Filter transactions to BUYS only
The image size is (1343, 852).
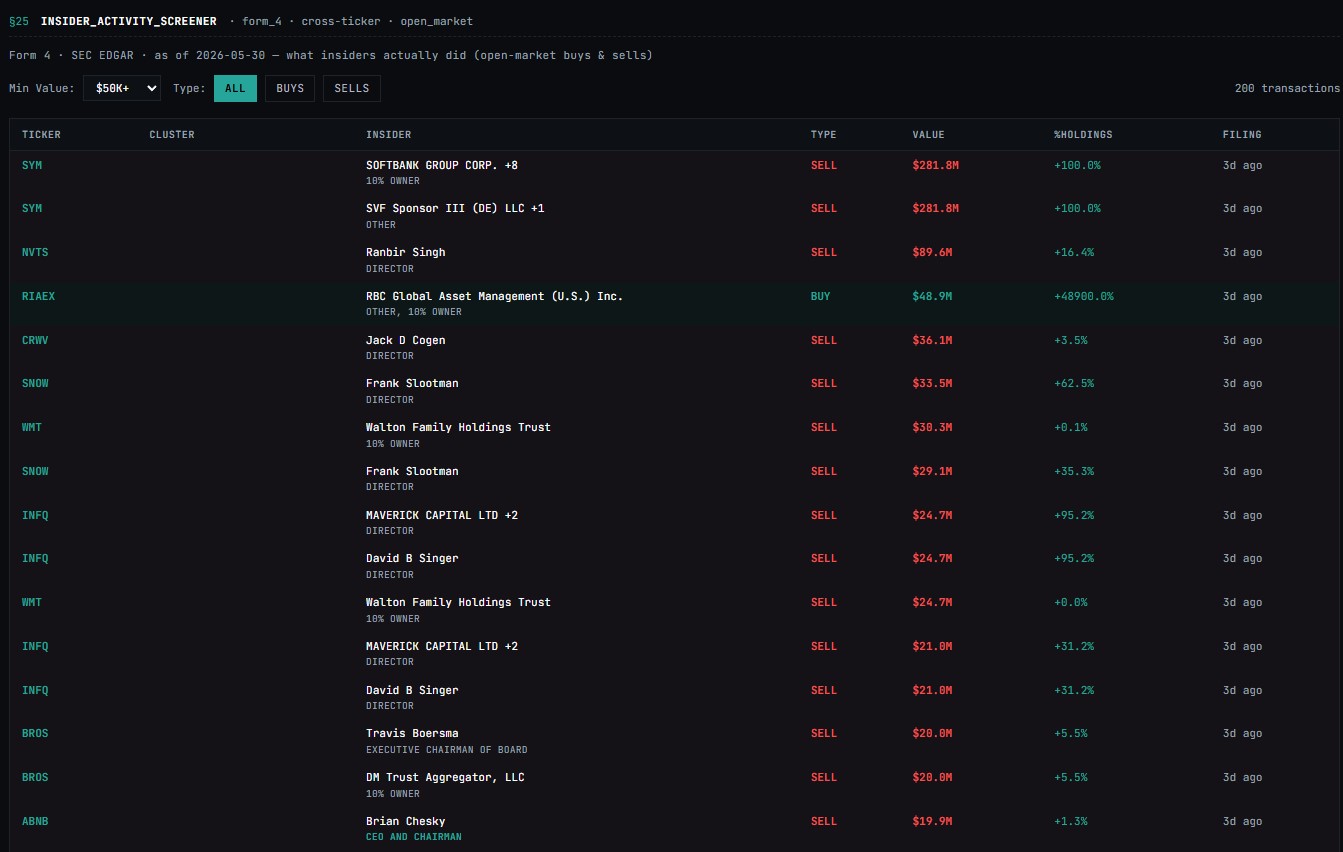[x=290, y=88]
